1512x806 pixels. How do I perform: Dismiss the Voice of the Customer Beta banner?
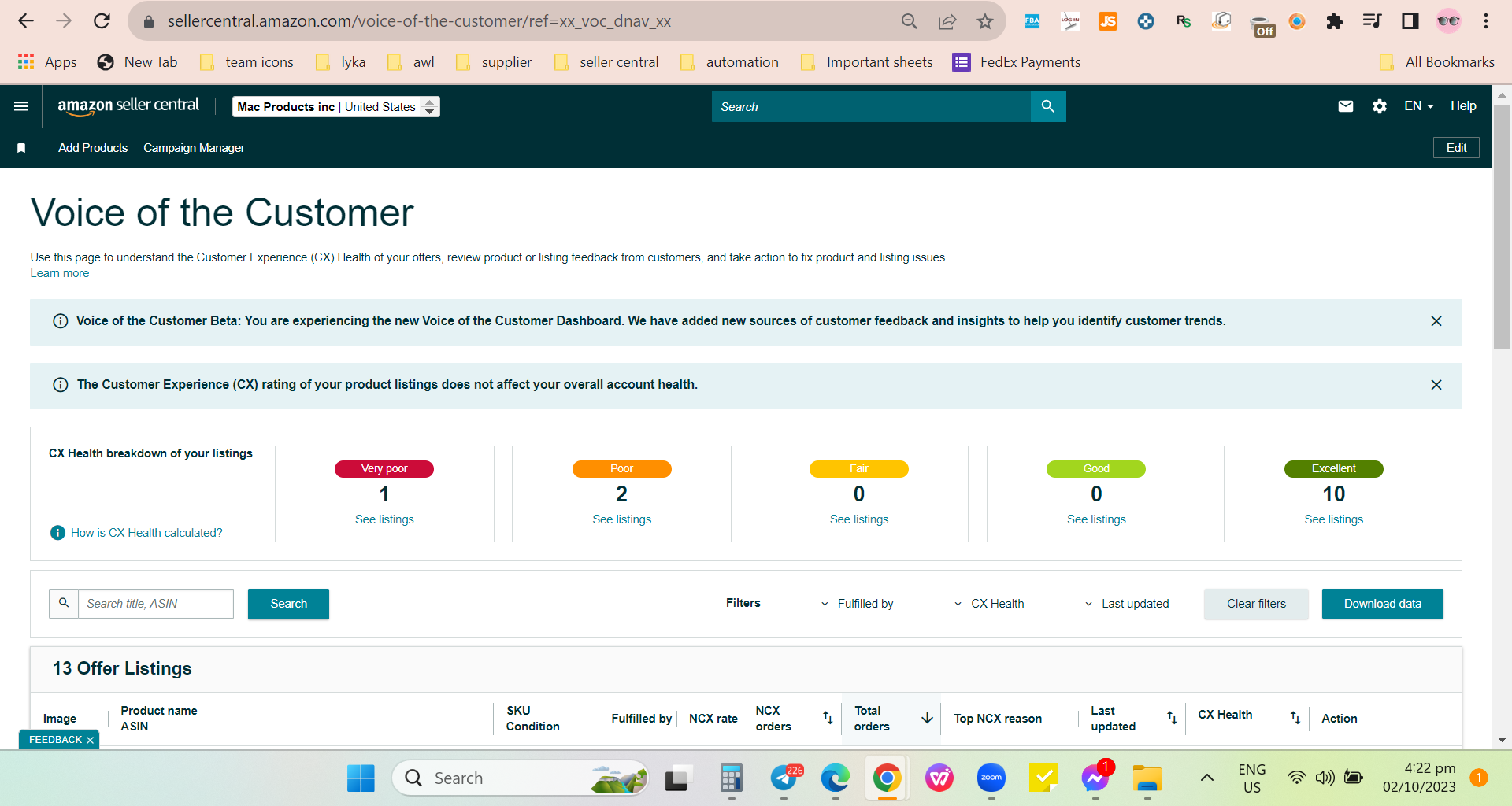point(1436,321)
